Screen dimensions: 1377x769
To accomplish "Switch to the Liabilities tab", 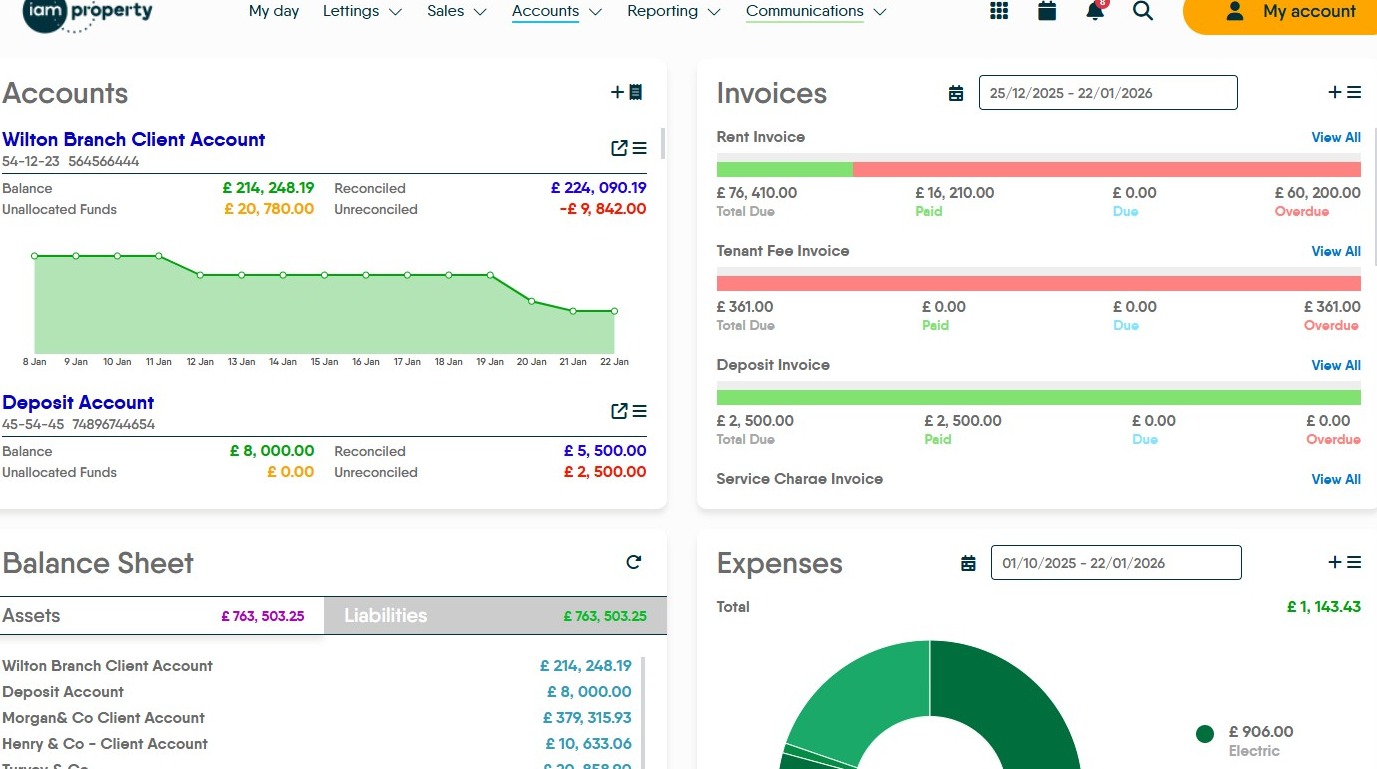I will 495,616.
